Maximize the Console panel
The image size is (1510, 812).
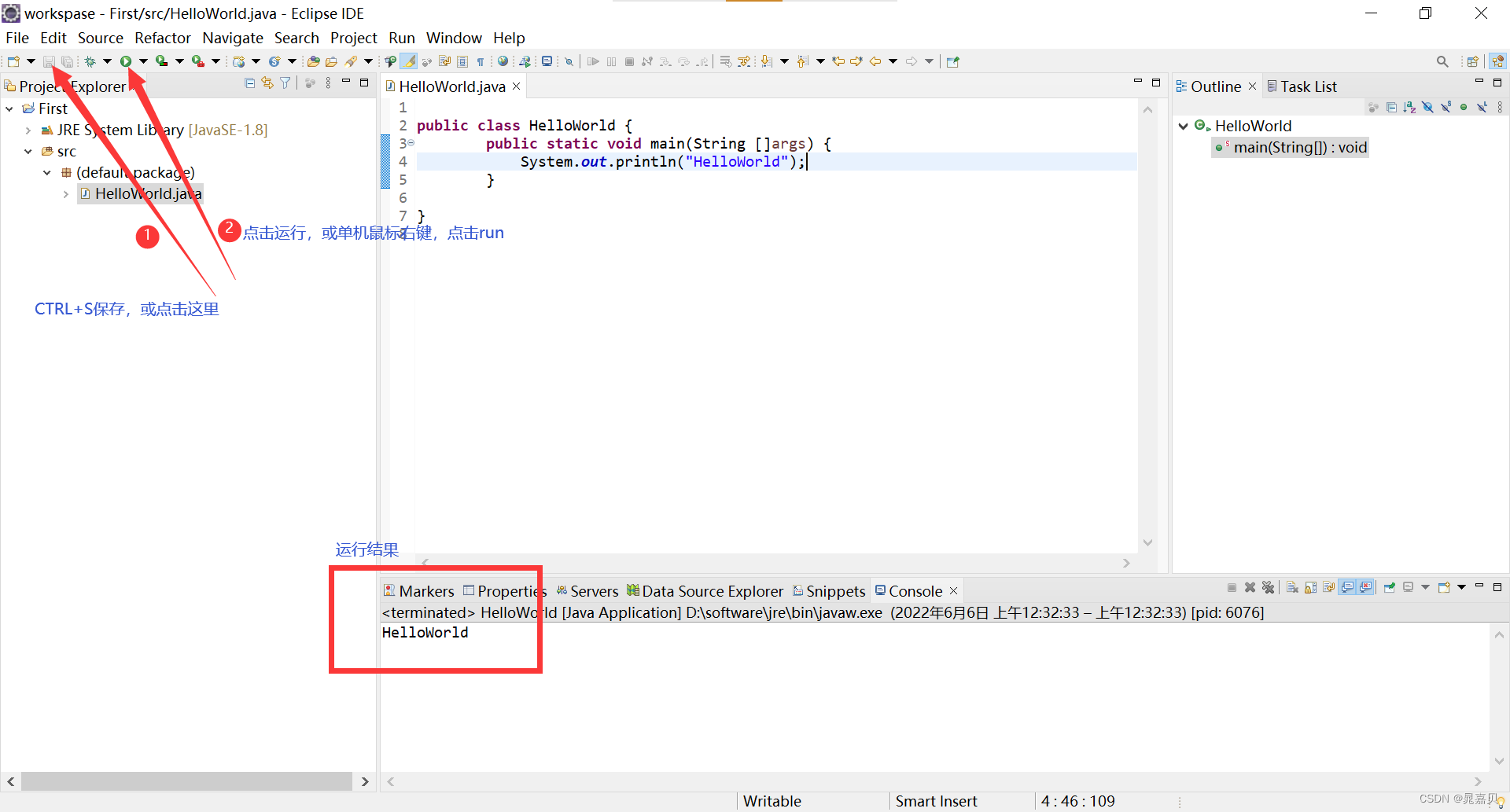(1497, 587)
